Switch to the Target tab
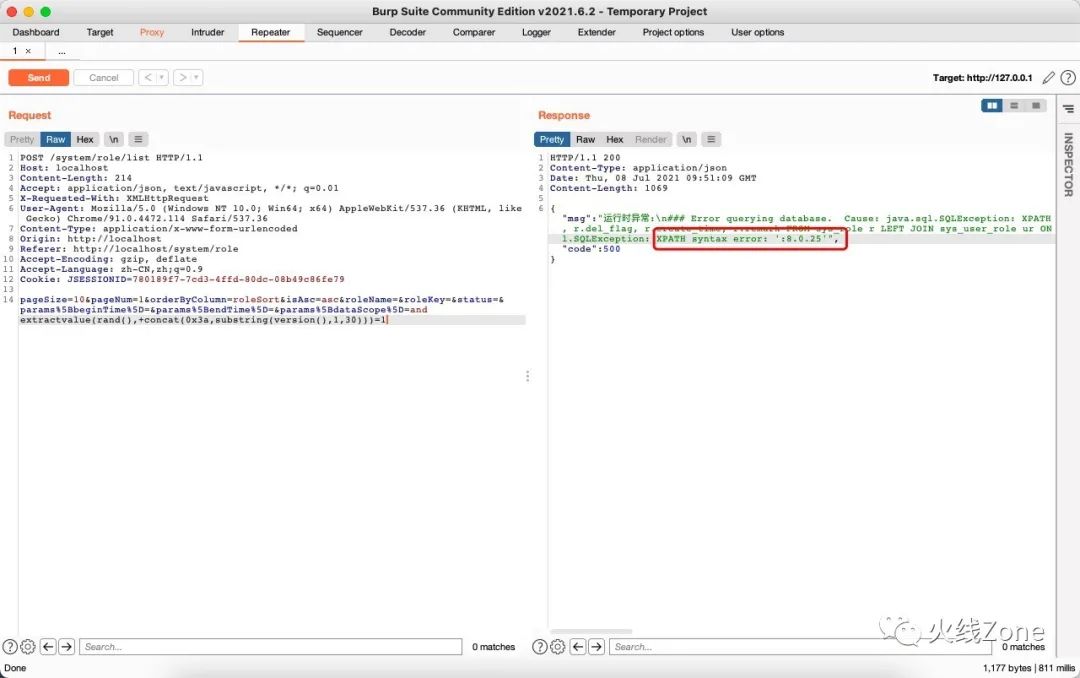Screen dimensions: 1080x678 pos(100,32)
